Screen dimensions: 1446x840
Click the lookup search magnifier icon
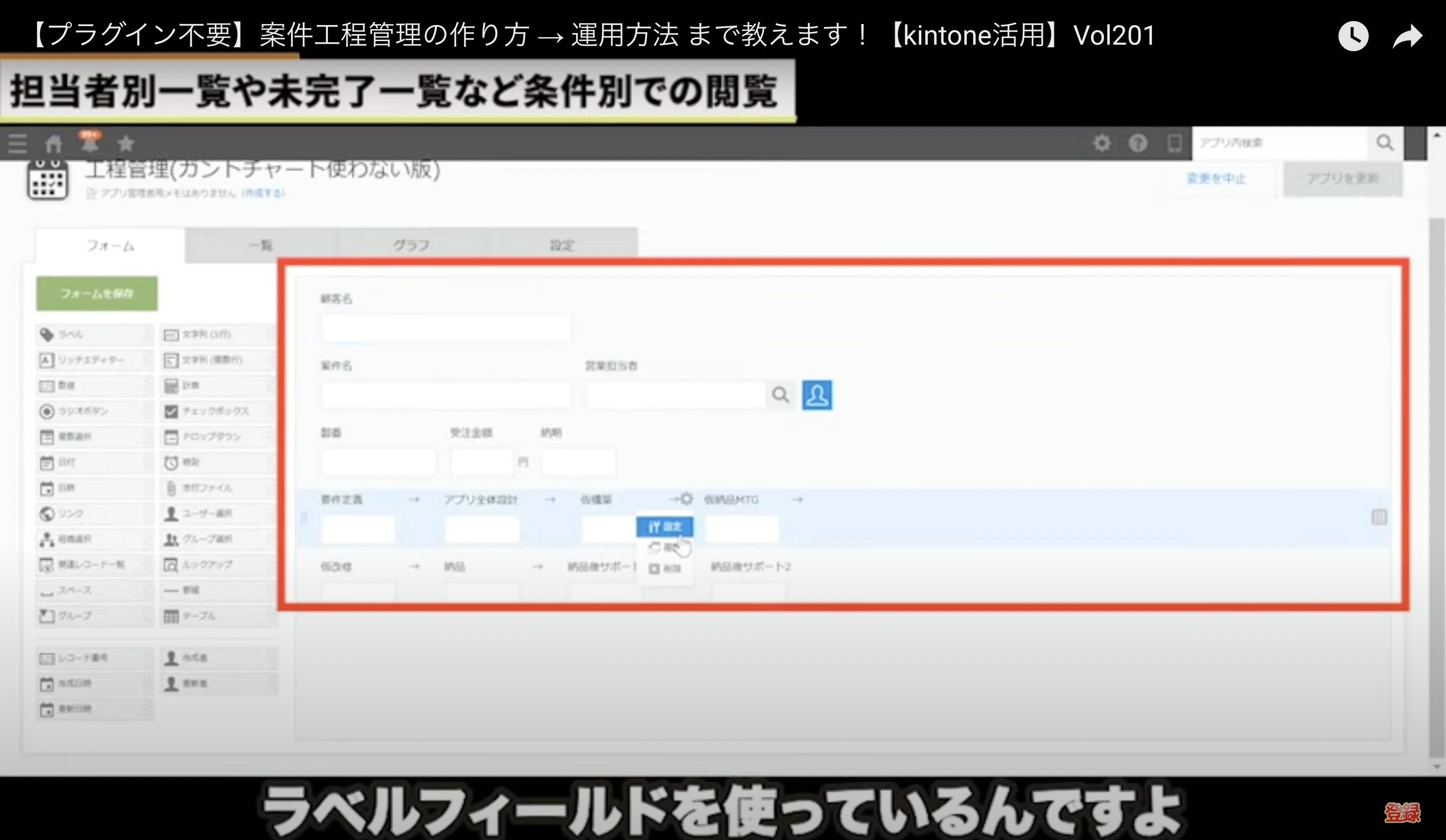(780, 395)
